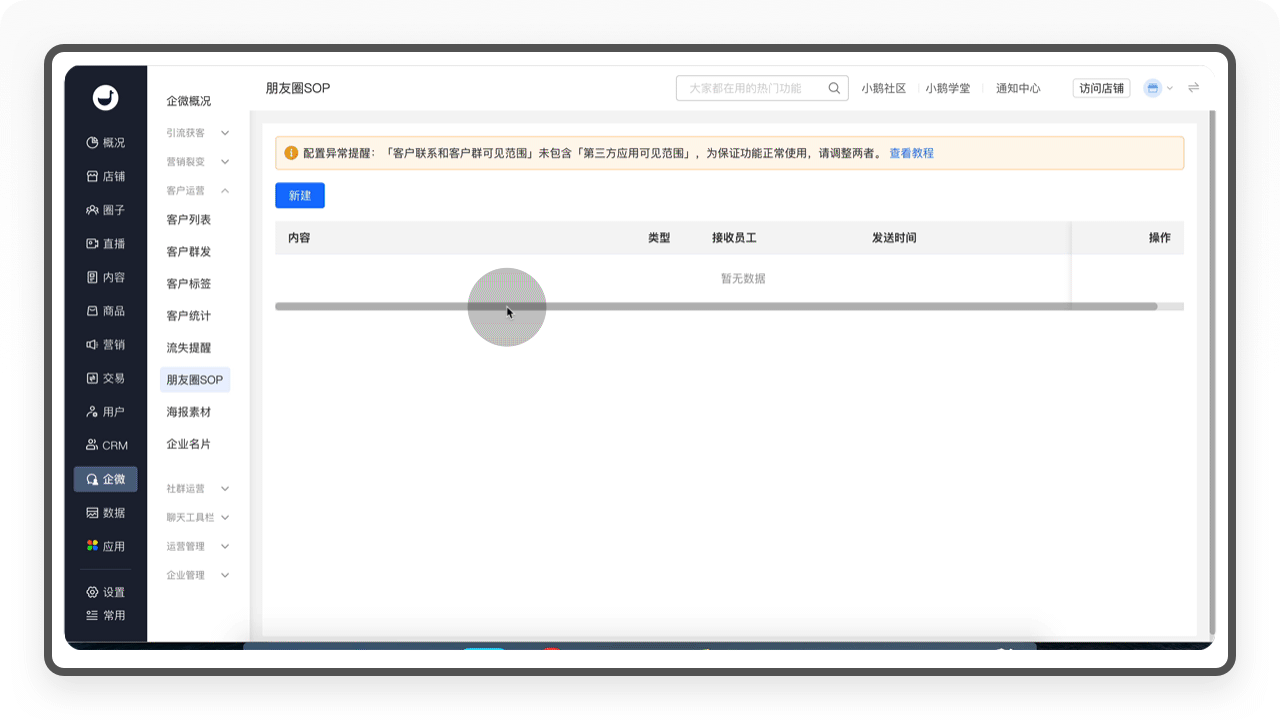The height and width of the screenshot is (720, 1280).
Task: Select the highlighted 朋友圈SOP submenu item
Action: coord(195,380)
